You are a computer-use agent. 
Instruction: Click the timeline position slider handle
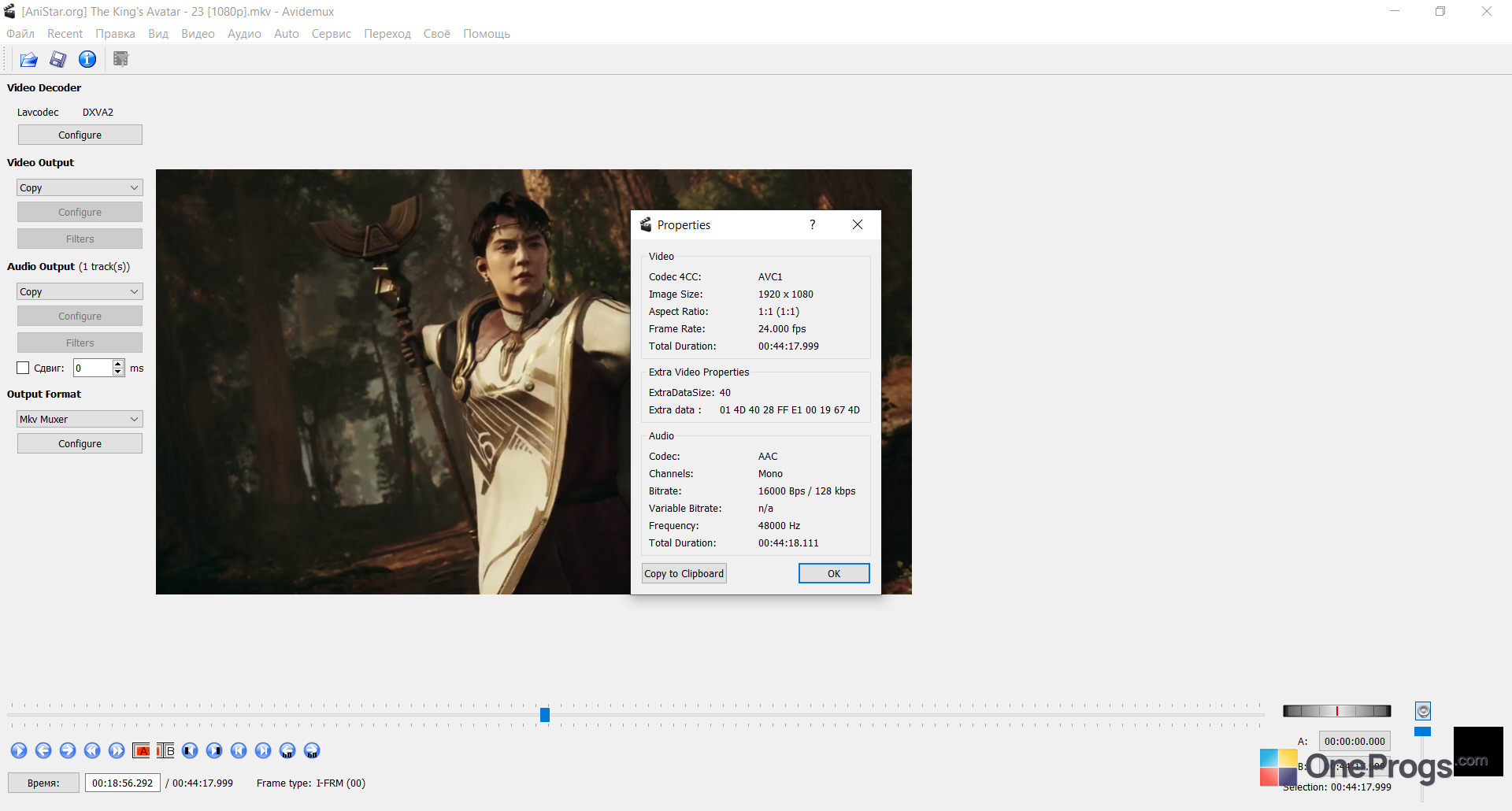(545, 715)
